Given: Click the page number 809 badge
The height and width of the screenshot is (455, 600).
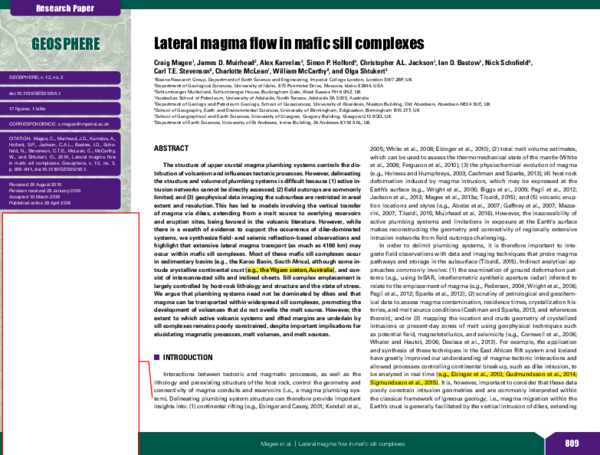Looking at the screenshot, I should 571,443.
